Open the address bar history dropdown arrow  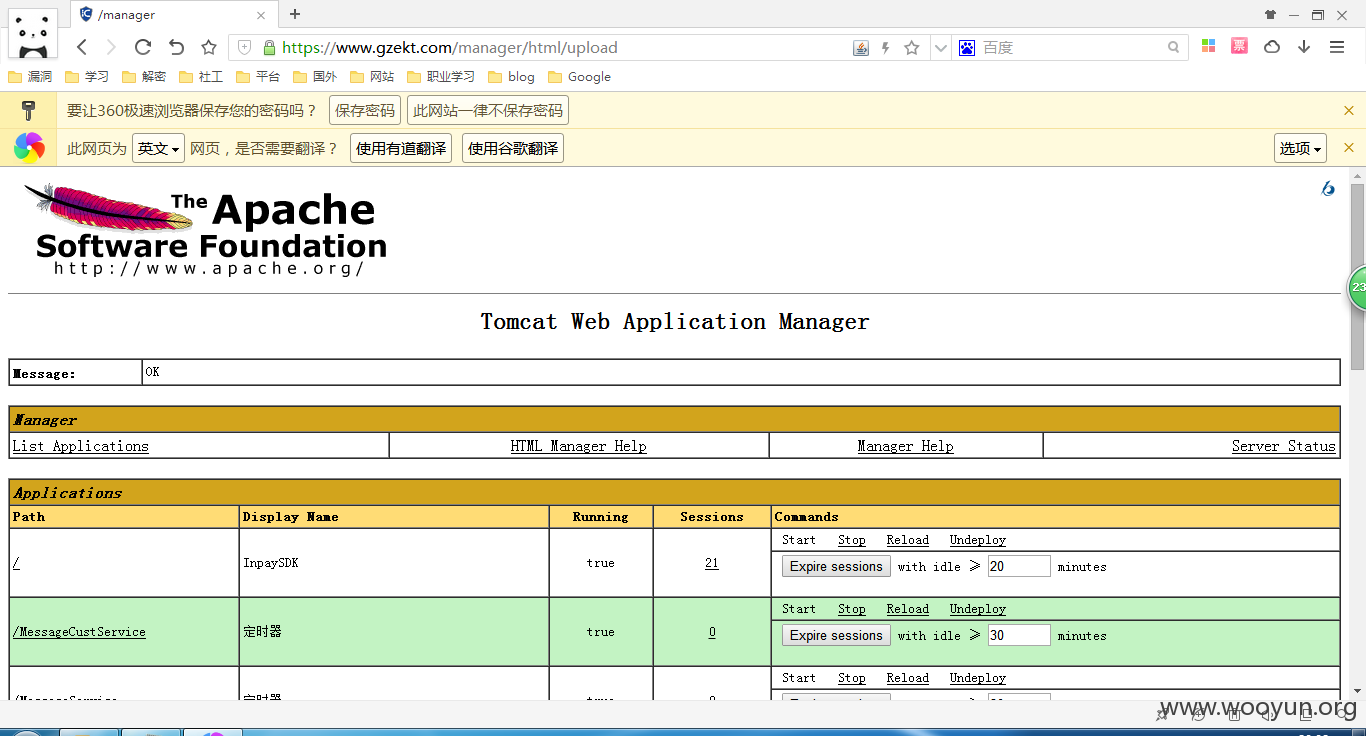pyautogui.click(x=940, y=47)
